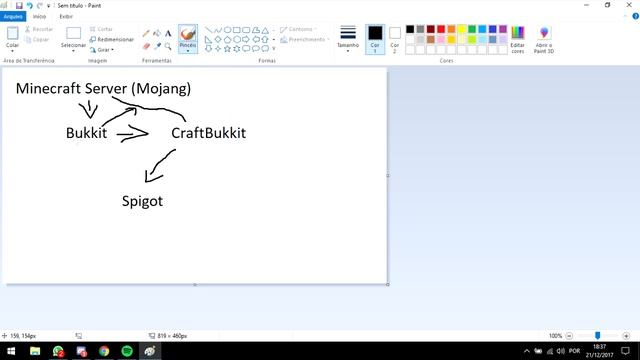The width and height of the screenshot is (640, 360).
Task: Open the Preenchimento fill dropdown
Action: pos(304,40)
